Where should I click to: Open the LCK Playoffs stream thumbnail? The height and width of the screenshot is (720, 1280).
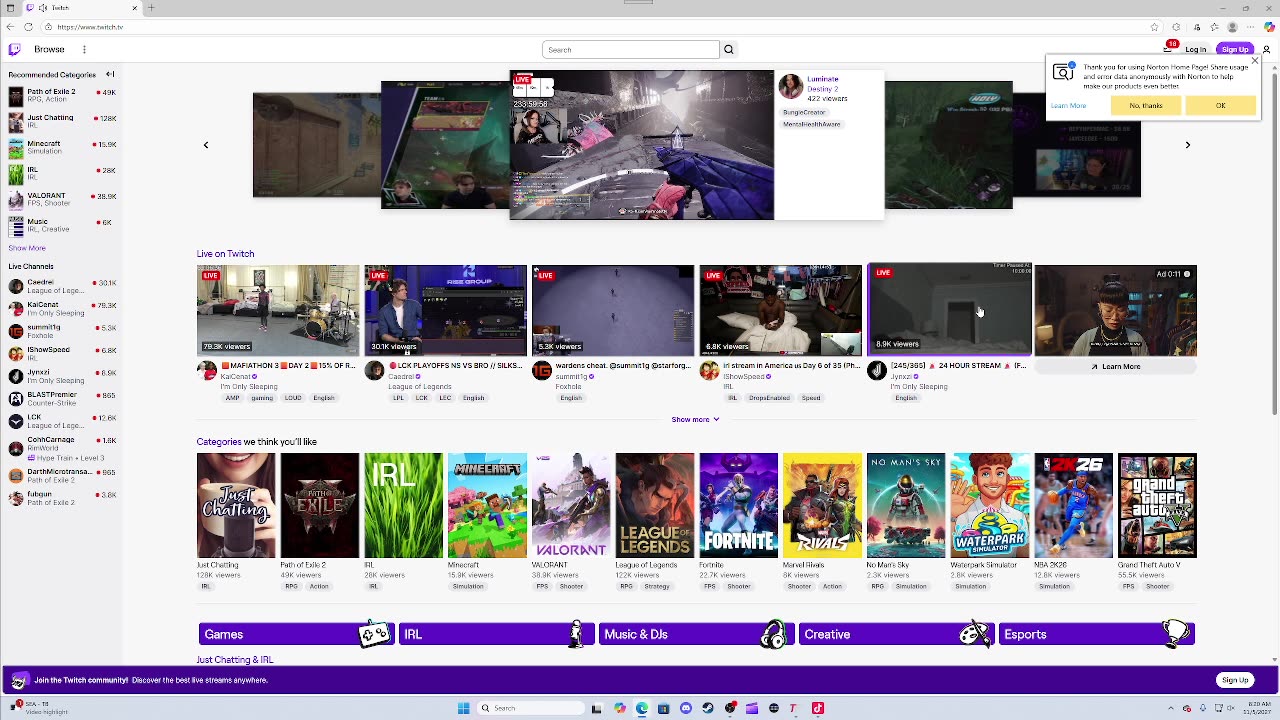pos(445,310)
